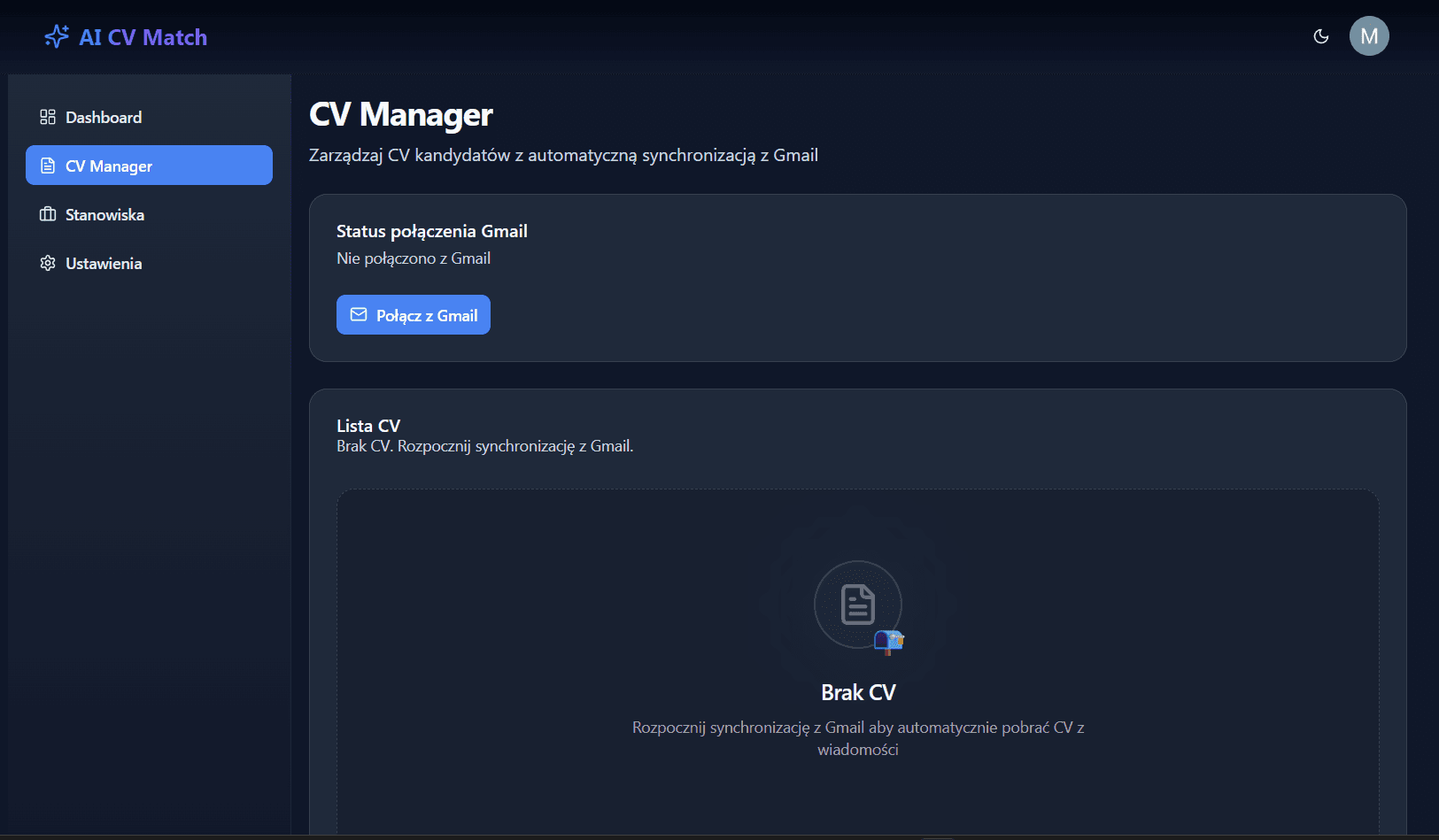Select the Dashboard grid icon in sidebar
Image resolution: width=1439 pixels, height=840 pixels.
48,116
